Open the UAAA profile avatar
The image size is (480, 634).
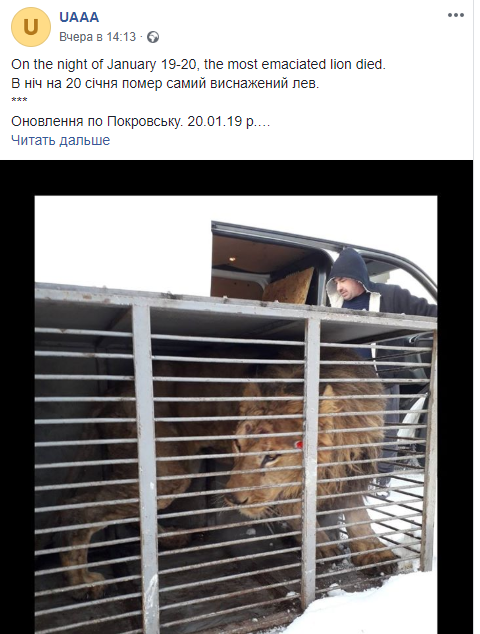(x=31, y=27)
